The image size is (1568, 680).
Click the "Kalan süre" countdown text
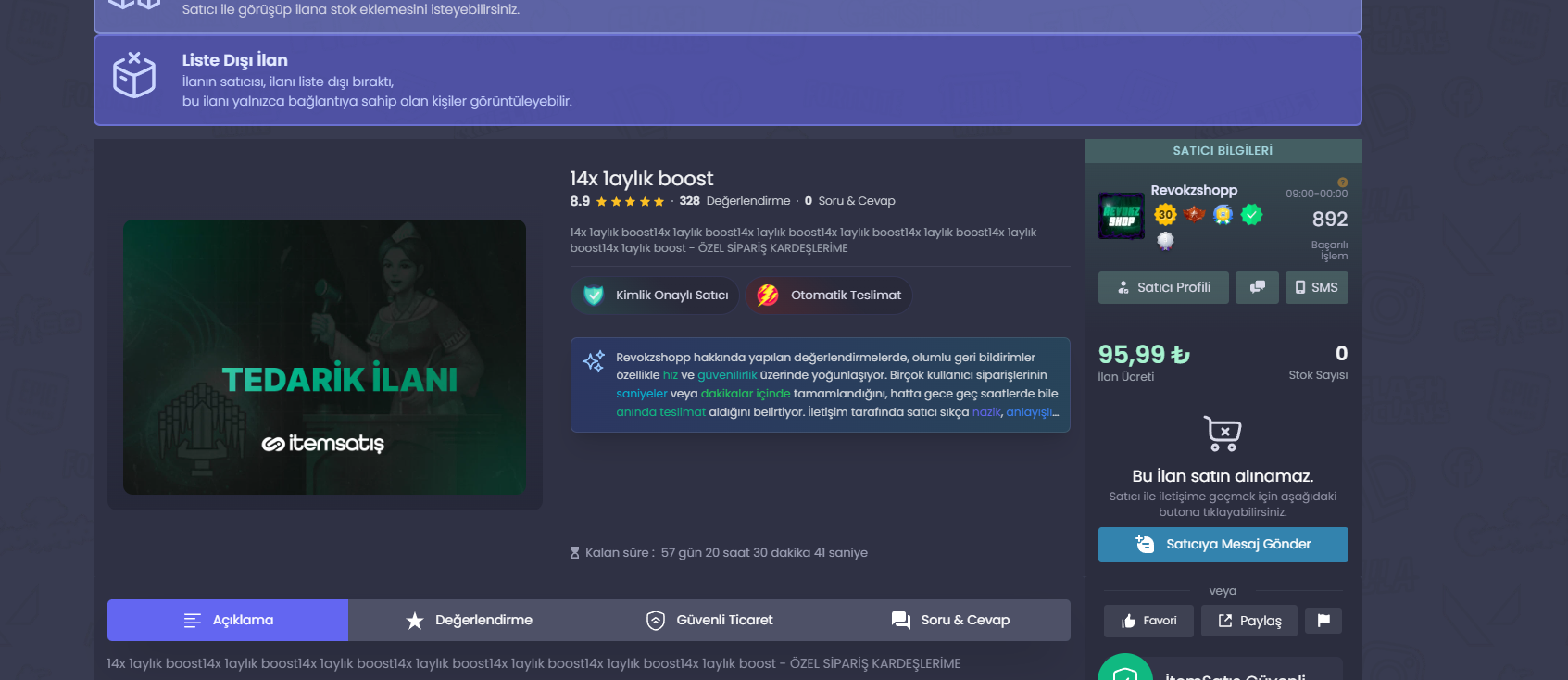tap(726, 553)
